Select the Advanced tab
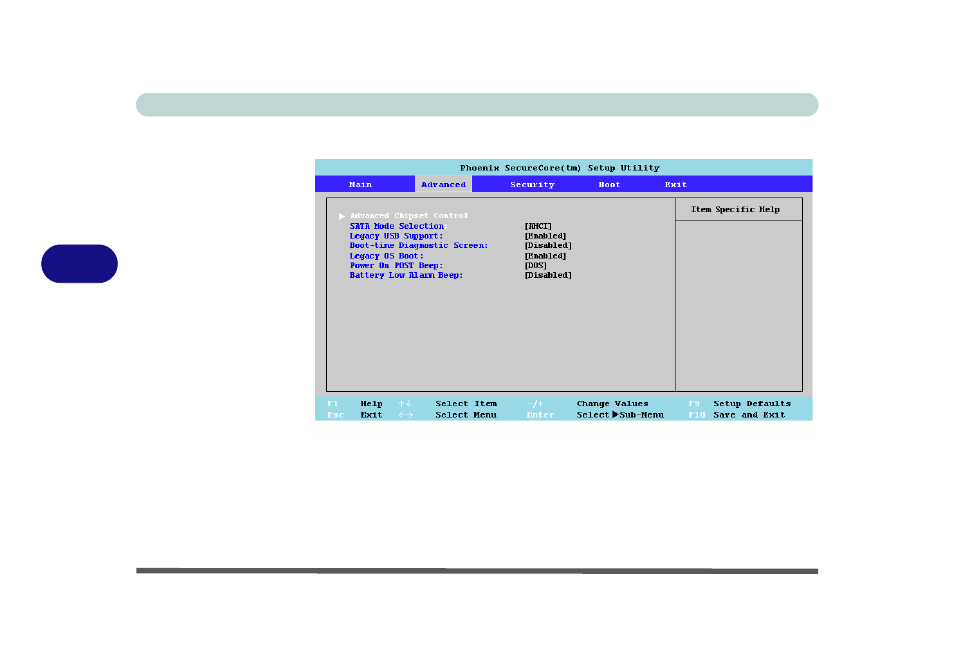This screenshot has width=954, height=672. pos(444,184)
